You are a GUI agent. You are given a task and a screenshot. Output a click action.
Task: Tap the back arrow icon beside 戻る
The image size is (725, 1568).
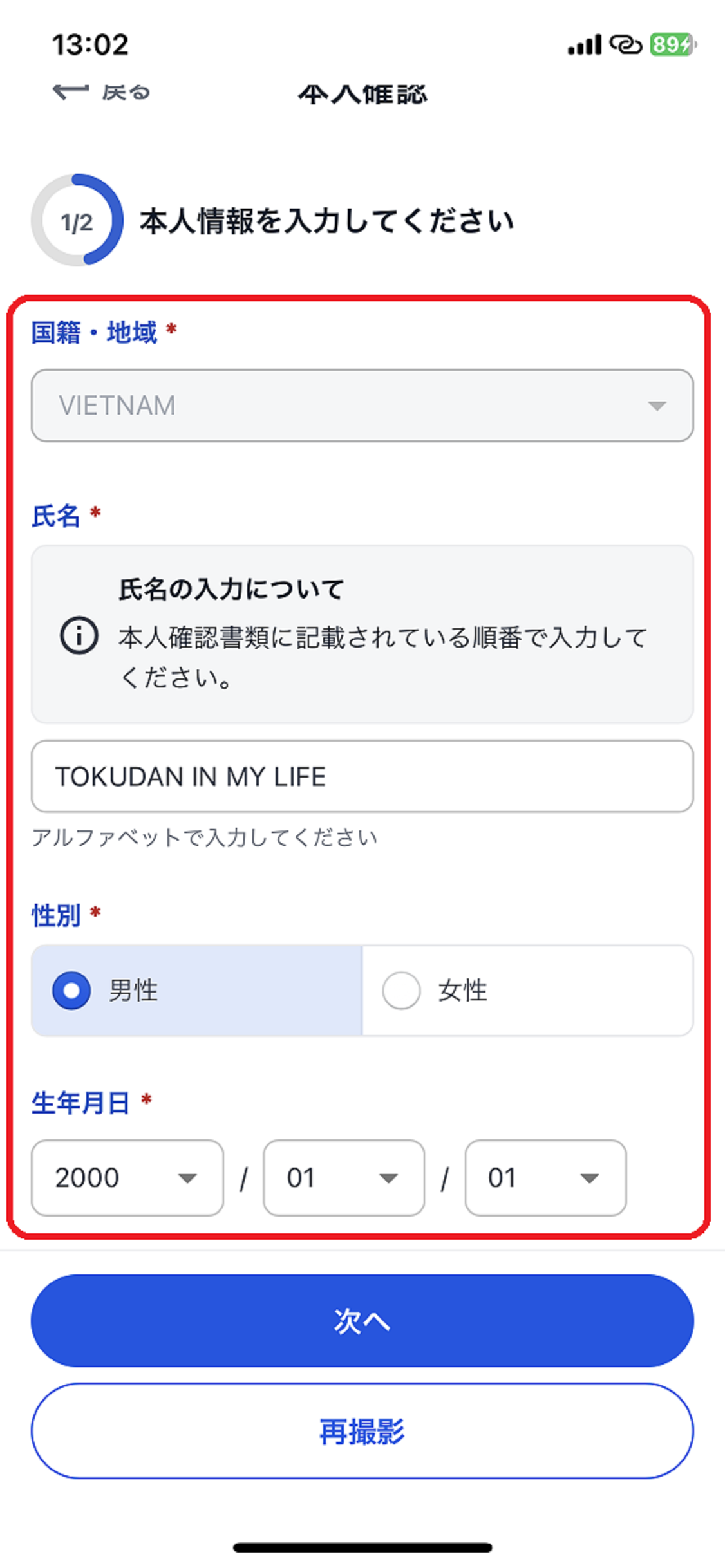(71, 90)
